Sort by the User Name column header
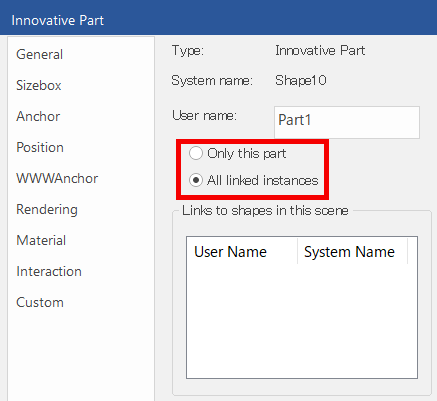Screen dimensions: 437x401 [x=242, y=252]
